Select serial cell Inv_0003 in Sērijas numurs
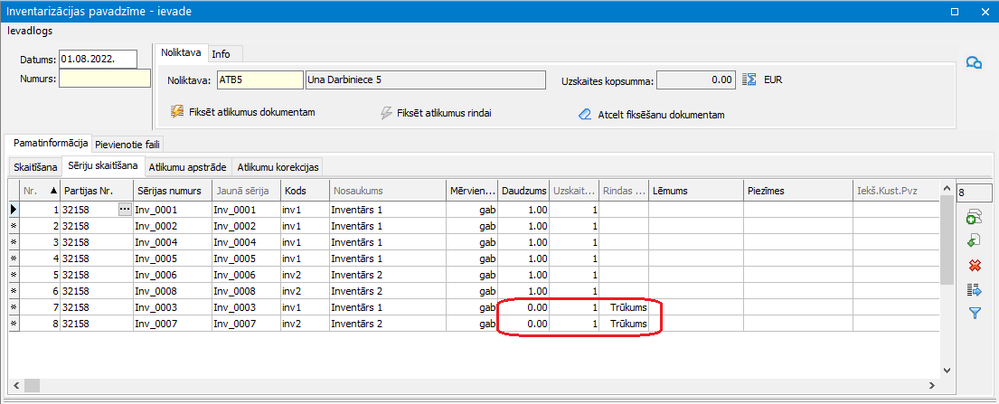This screenshot has height=404, width=999. point(172,307)
